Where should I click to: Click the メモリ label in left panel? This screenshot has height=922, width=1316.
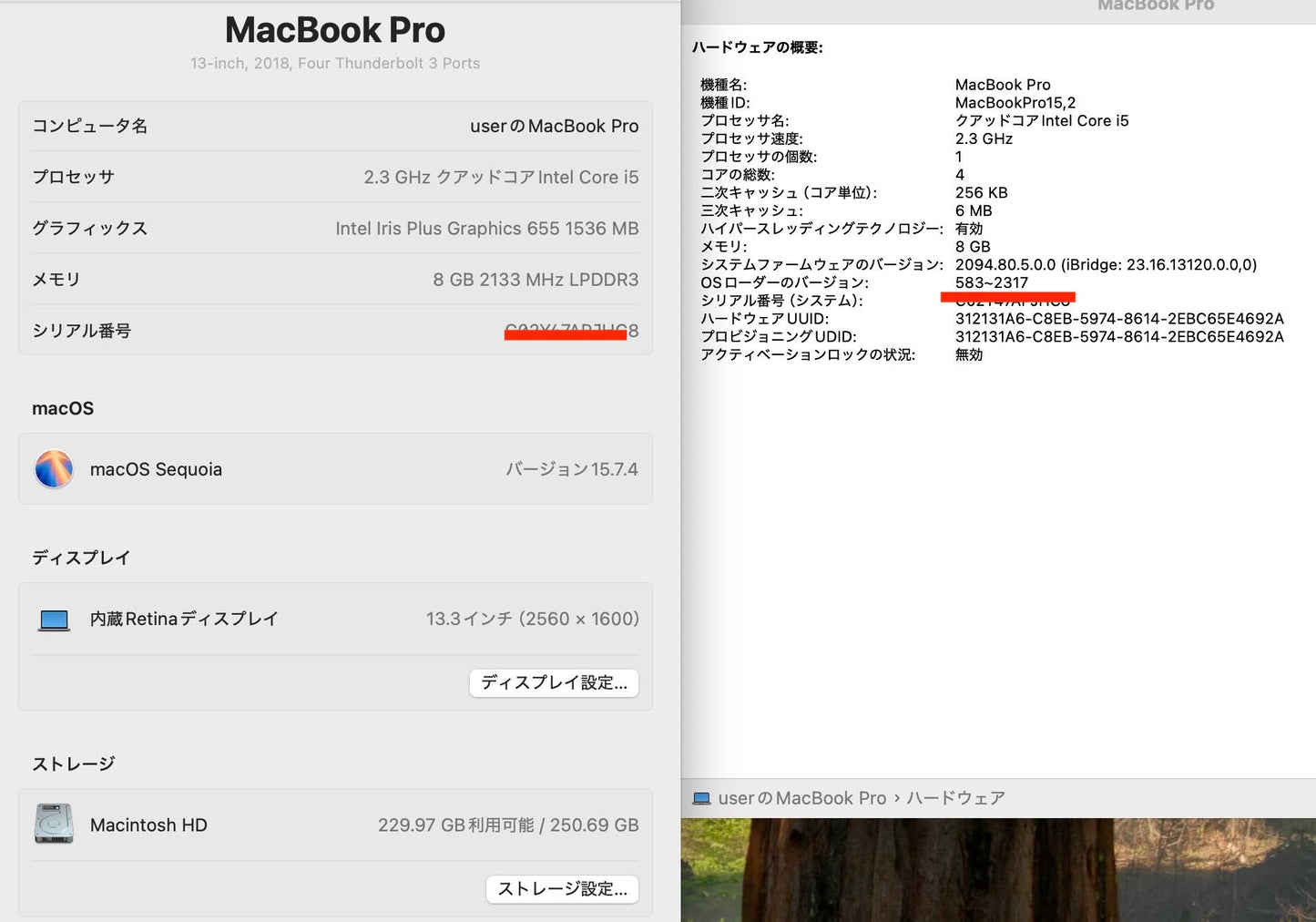coord(56,279)
